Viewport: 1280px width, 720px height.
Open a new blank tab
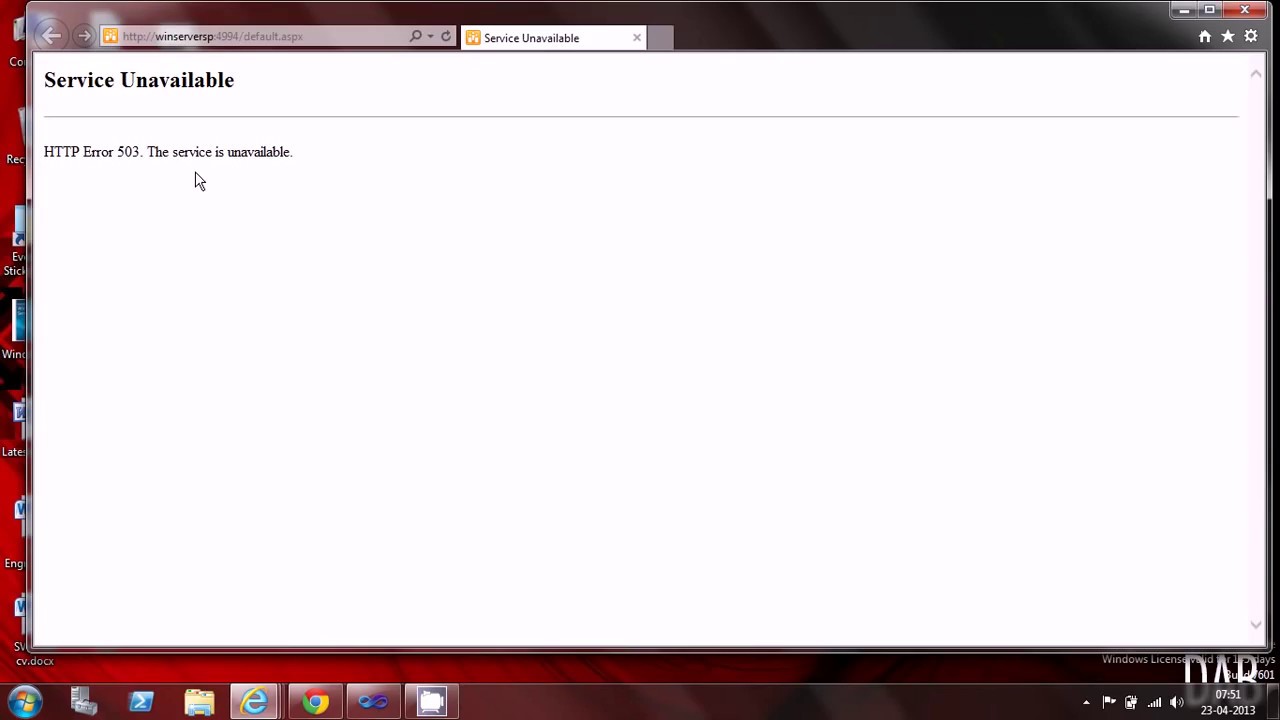(660, 38)
